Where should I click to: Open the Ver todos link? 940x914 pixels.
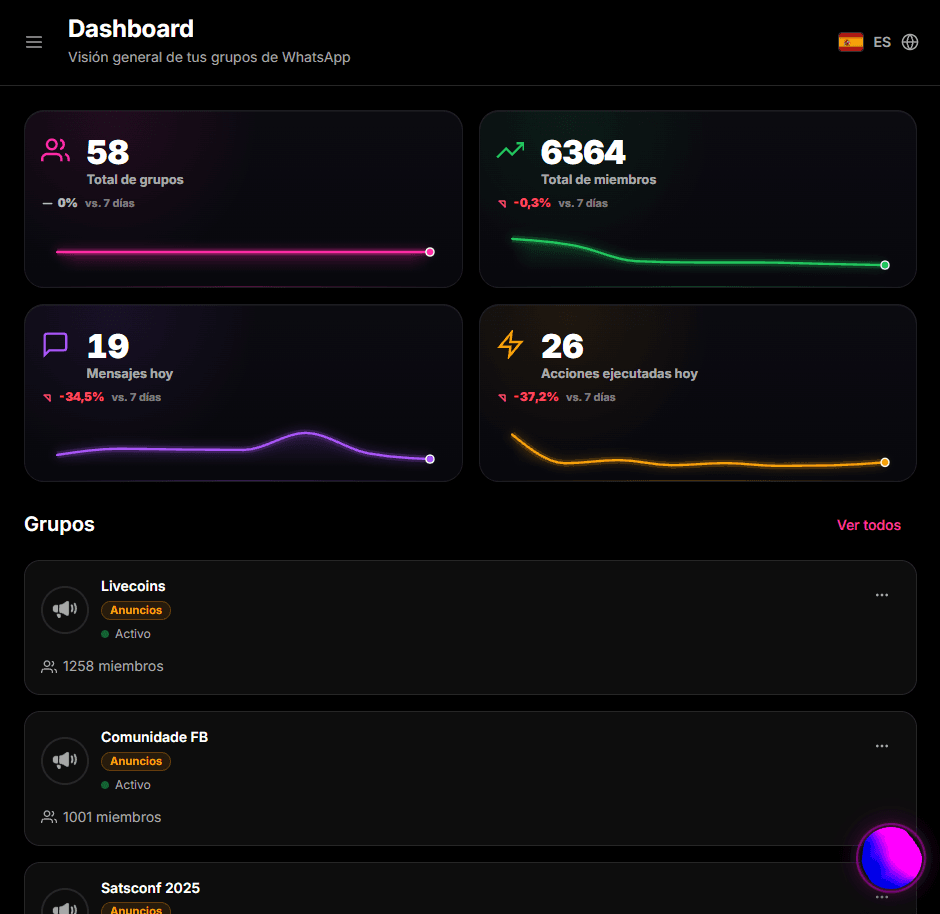tap(869, 525)
